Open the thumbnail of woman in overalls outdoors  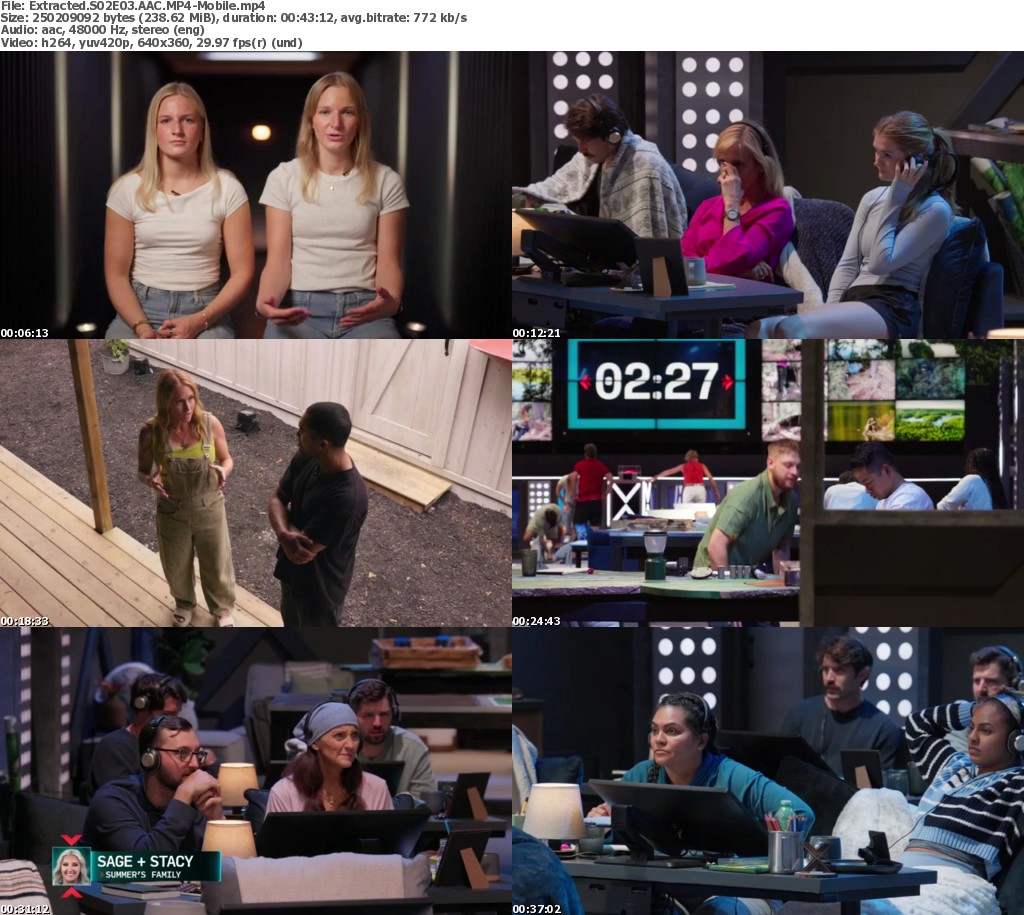pos(256,483)
